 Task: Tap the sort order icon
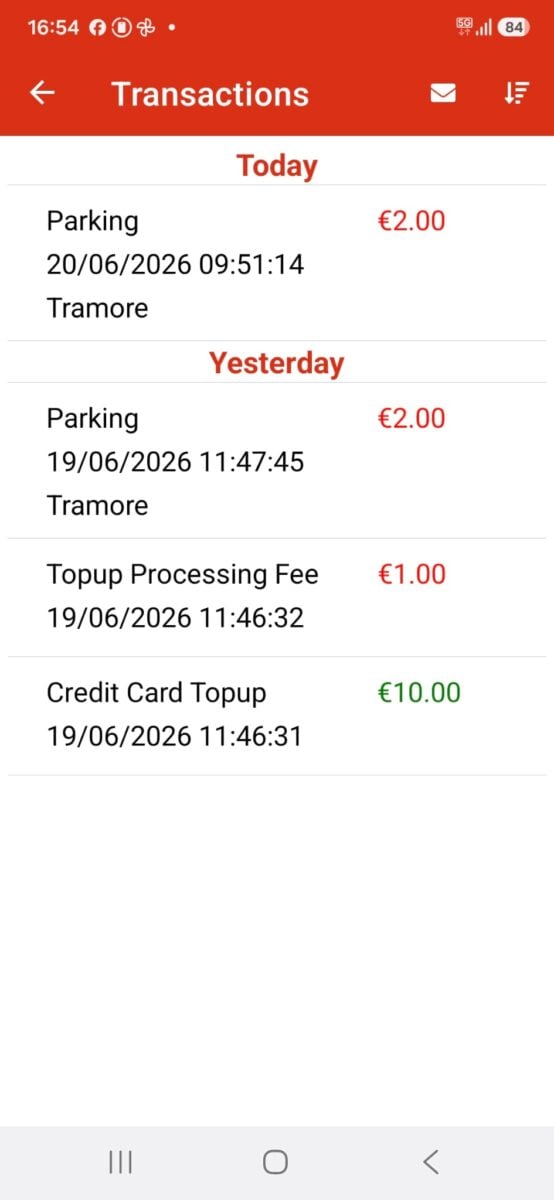coord(515,93)
